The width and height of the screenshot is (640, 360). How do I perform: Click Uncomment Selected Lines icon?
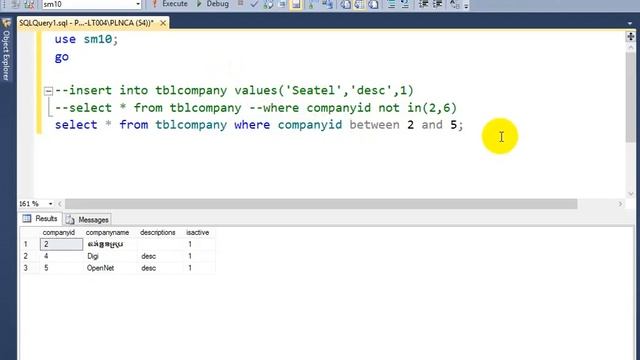(x=405, y=4)
